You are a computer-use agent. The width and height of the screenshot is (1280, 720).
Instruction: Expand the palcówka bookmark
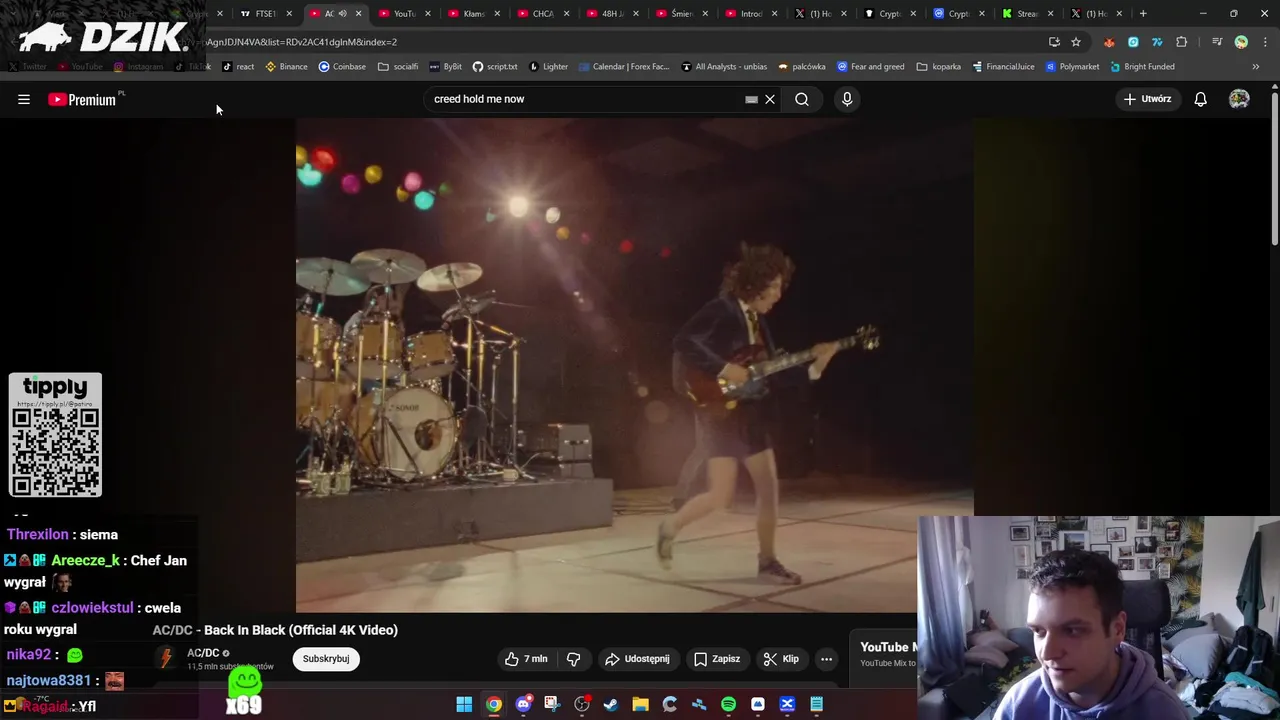click(x=802, y=67)
